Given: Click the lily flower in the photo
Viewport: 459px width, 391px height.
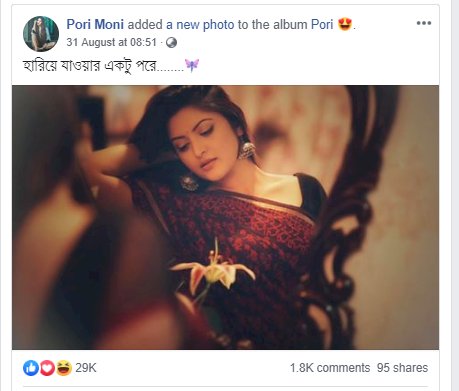Looking at the screenshot, I should (x=213, y=270).
